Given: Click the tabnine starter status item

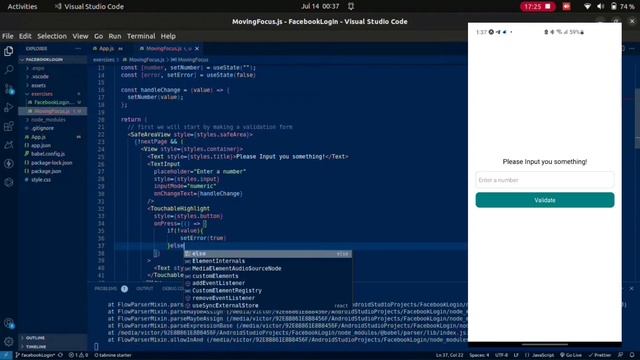Looking at the screenshot, I should 113,355.
